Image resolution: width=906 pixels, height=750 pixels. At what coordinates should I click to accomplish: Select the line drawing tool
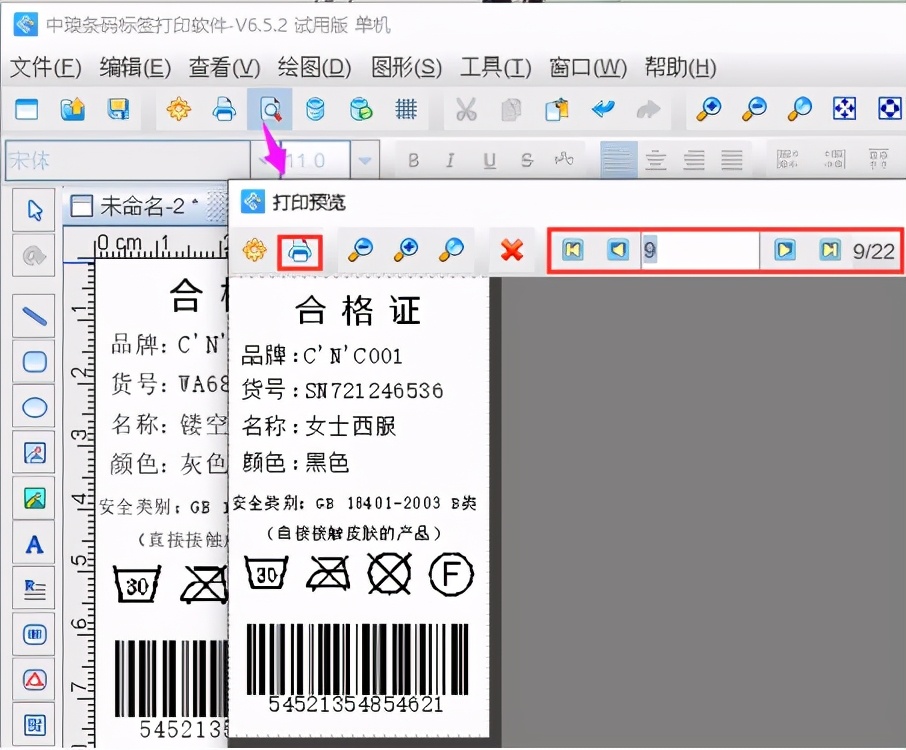(x=33, y=315)
